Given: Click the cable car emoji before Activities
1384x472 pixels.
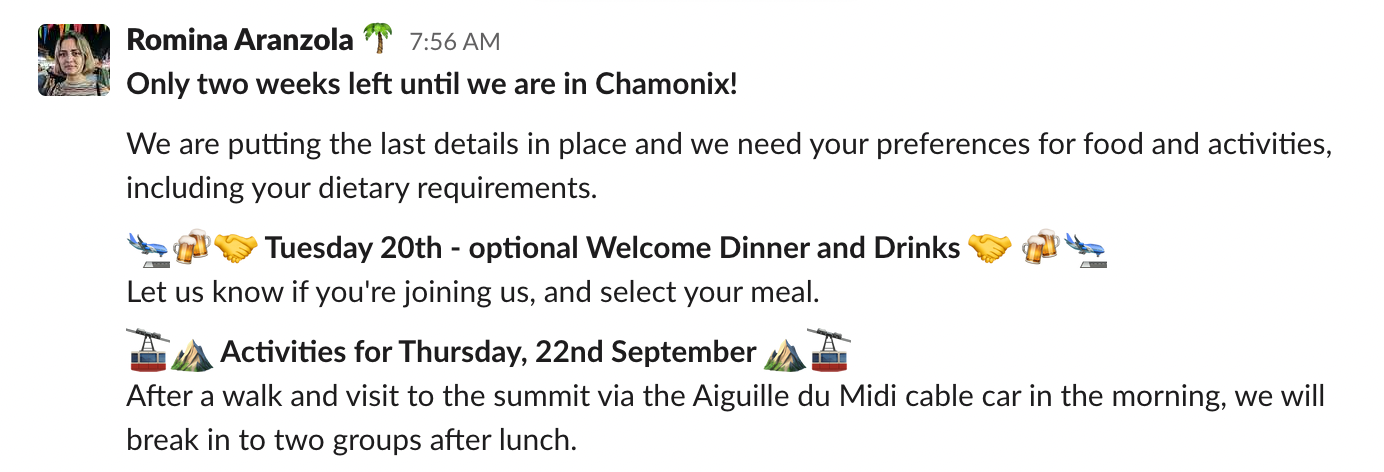Looking at the screenshot, I should click(146, 352).
